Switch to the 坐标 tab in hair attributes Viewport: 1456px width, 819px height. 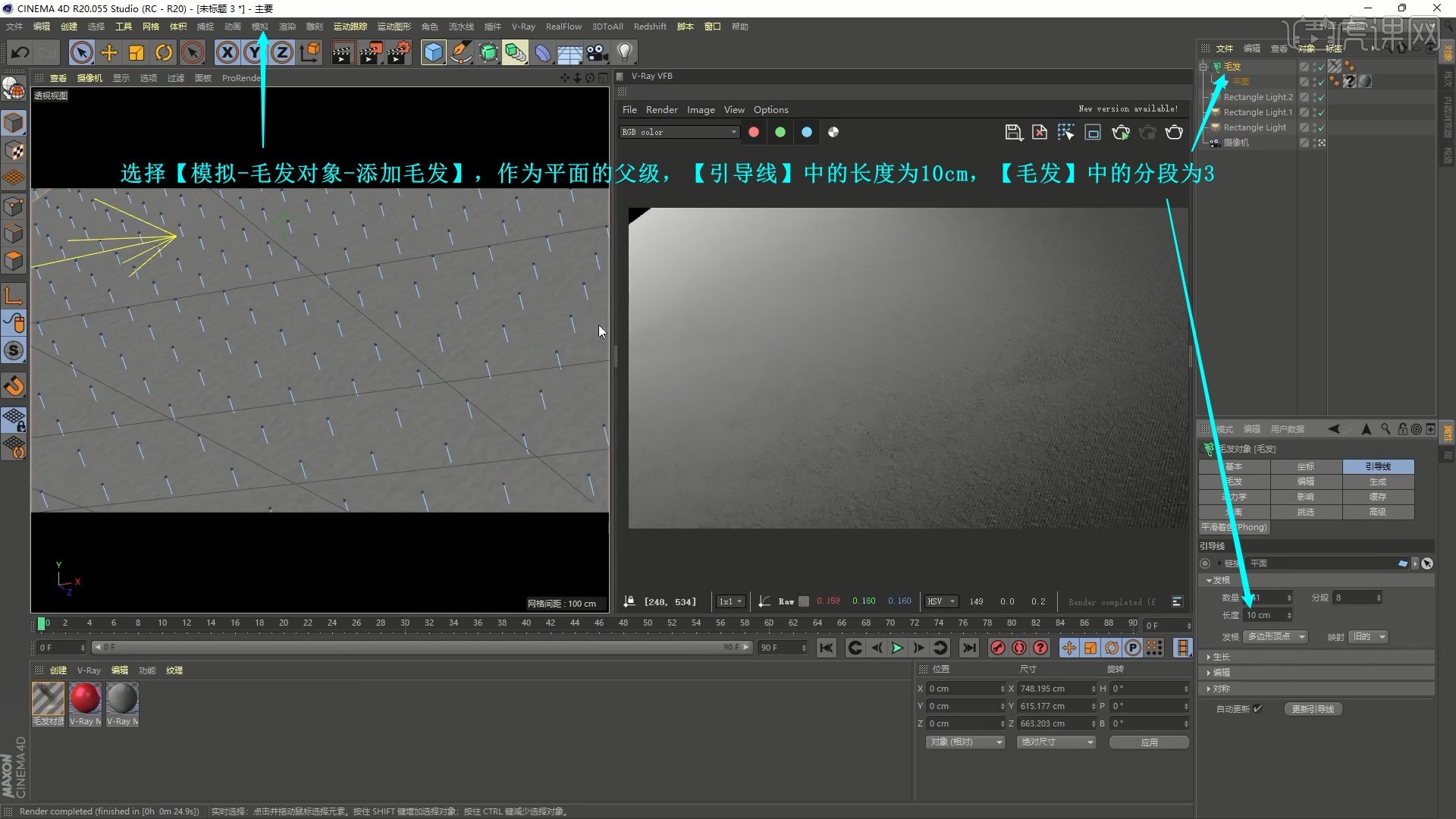[x=1306, y=466]
